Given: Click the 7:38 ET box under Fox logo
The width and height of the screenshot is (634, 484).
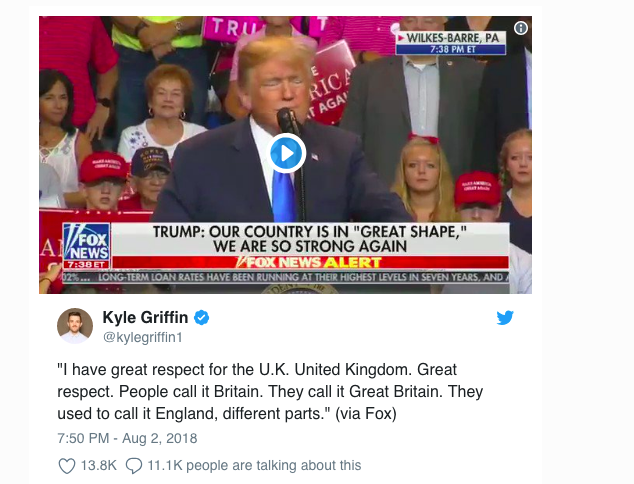Looking at the screenshot, I should point(87,265).
